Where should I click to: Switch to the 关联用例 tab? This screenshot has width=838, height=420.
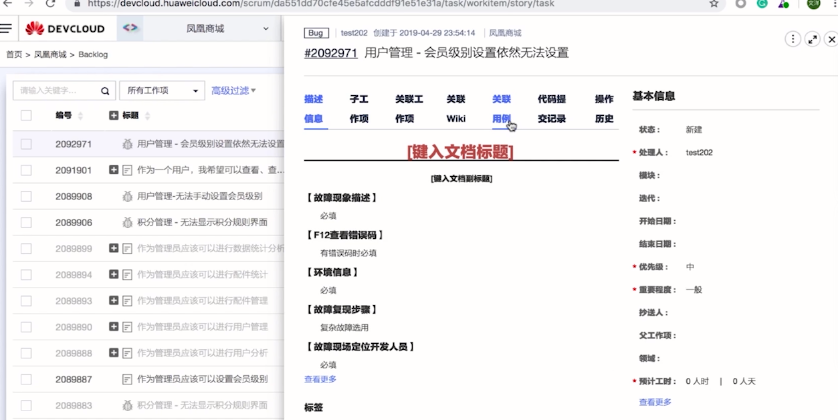tap(502, 109)
